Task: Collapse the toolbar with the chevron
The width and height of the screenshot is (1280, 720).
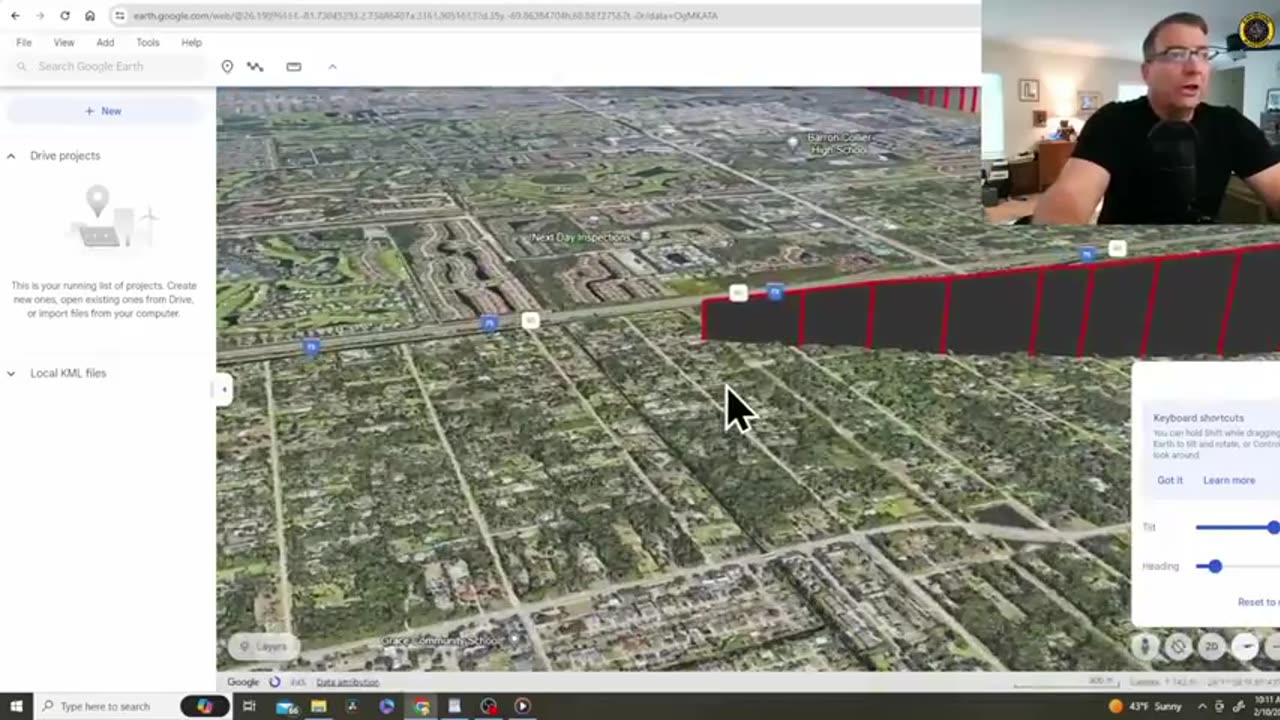Action: tap(332, 66)
